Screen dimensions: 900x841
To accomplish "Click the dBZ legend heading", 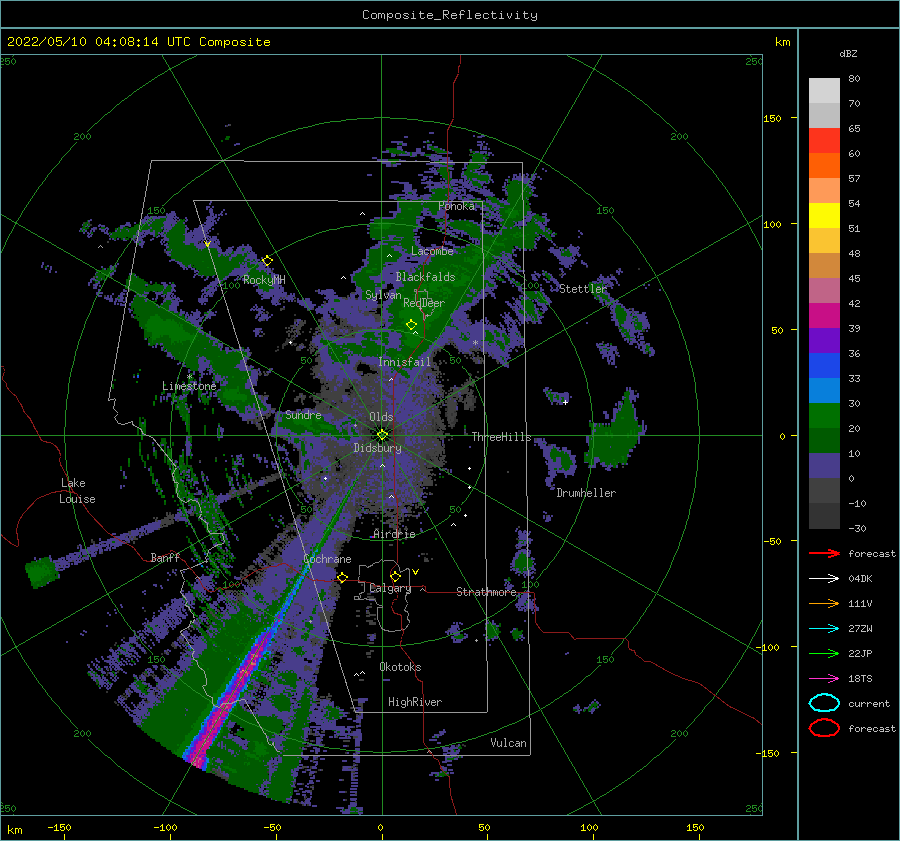I will (848, 53).
